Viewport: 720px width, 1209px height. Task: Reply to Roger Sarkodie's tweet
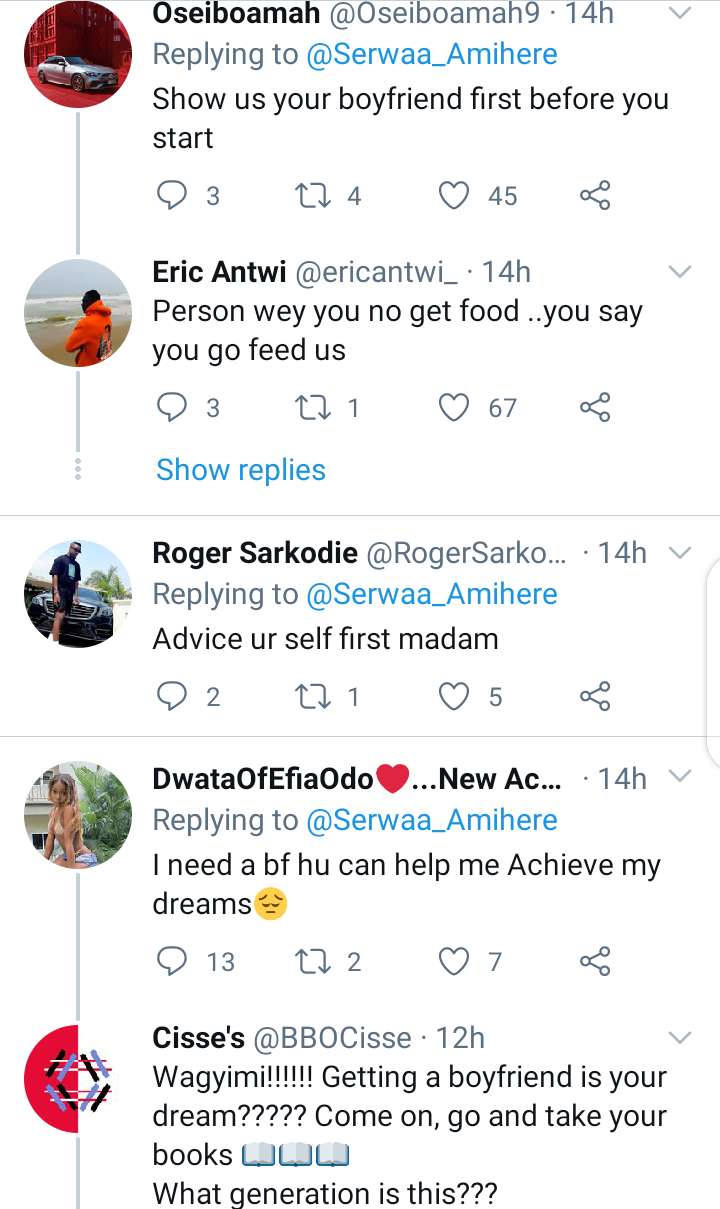click(172, 696)
